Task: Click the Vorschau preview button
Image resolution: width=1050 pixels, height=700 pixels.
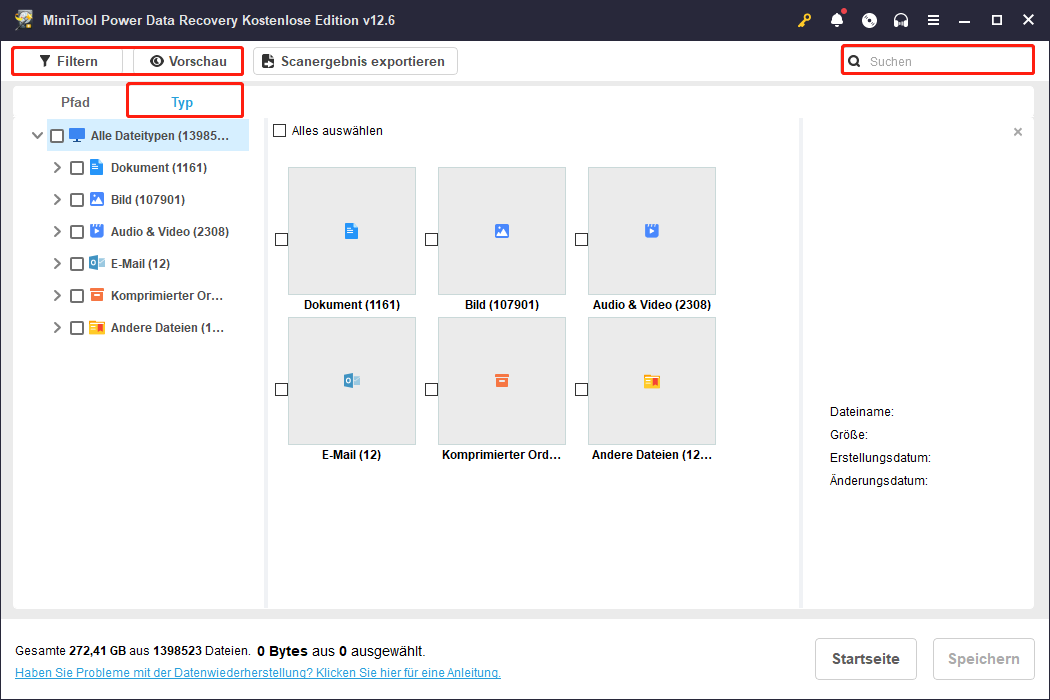Action: coord(188,61)
